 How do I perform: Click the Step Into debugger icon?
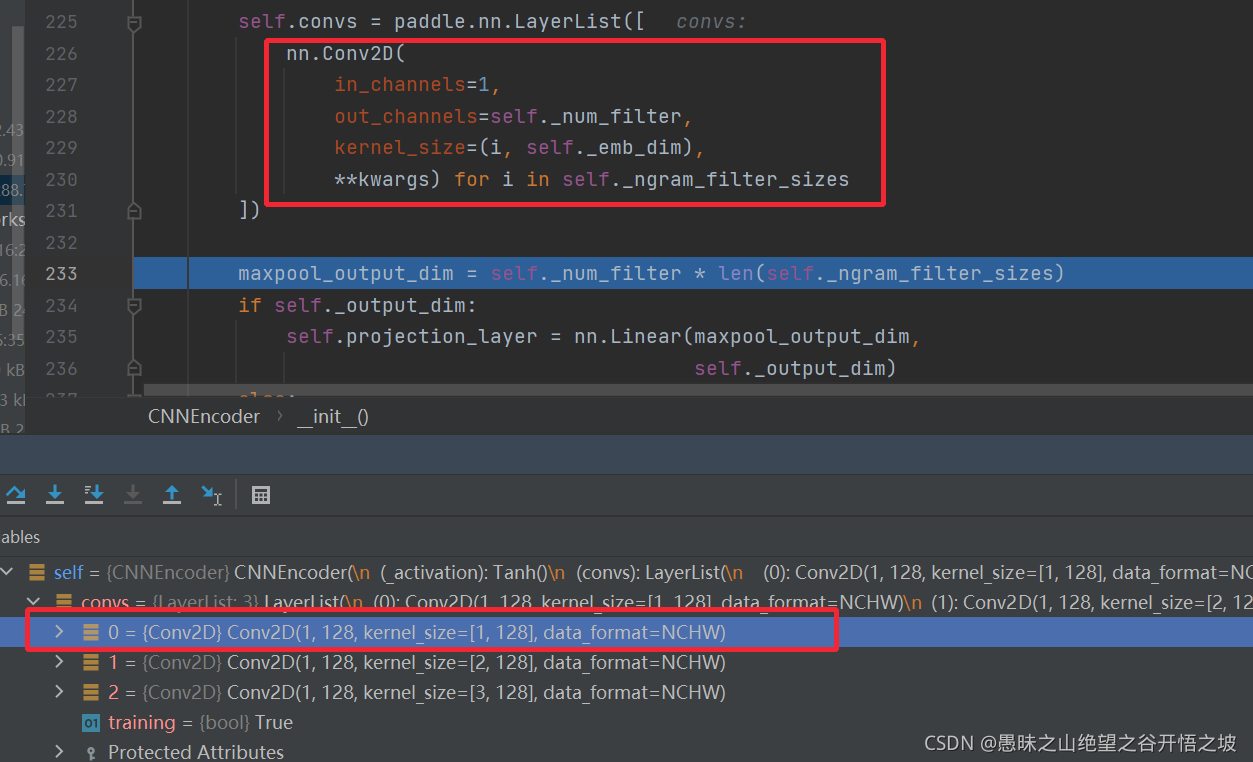[55, 494]
